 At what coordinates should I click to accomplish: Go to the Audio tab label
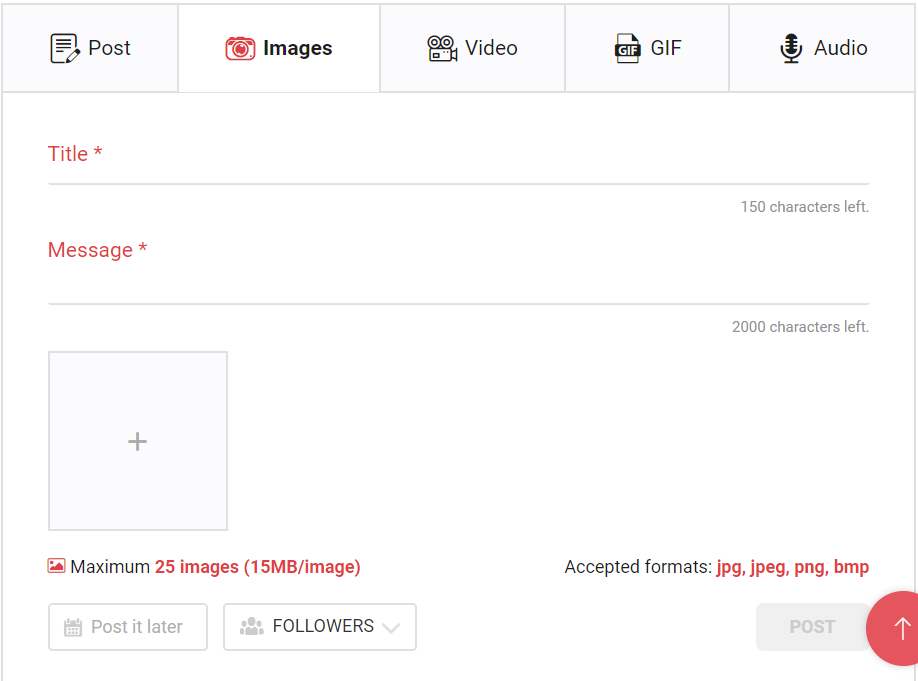[840, 48]
